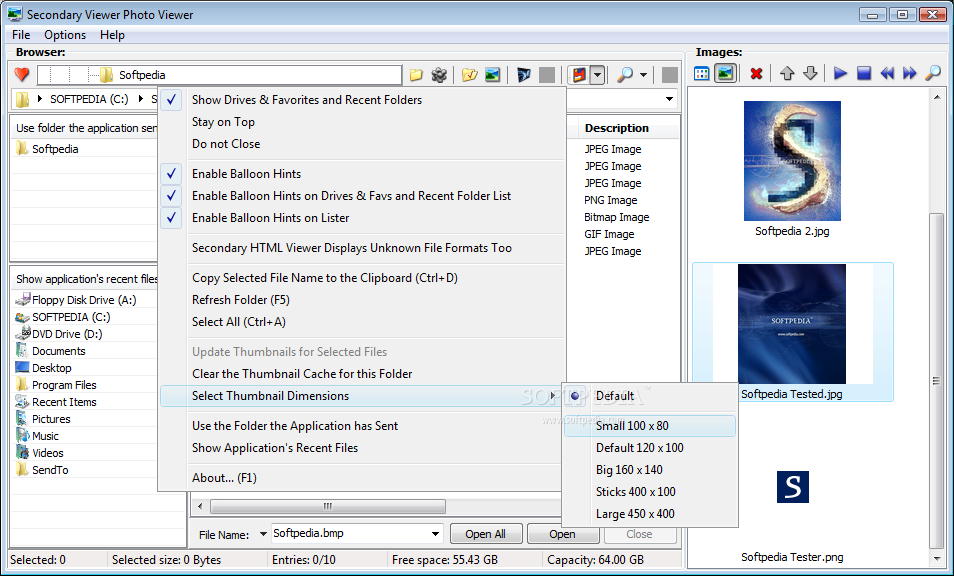This screenshot has height=576, width=954.
Task: Start slideshow with the blue play button
Action: click(x=840, y=74)
